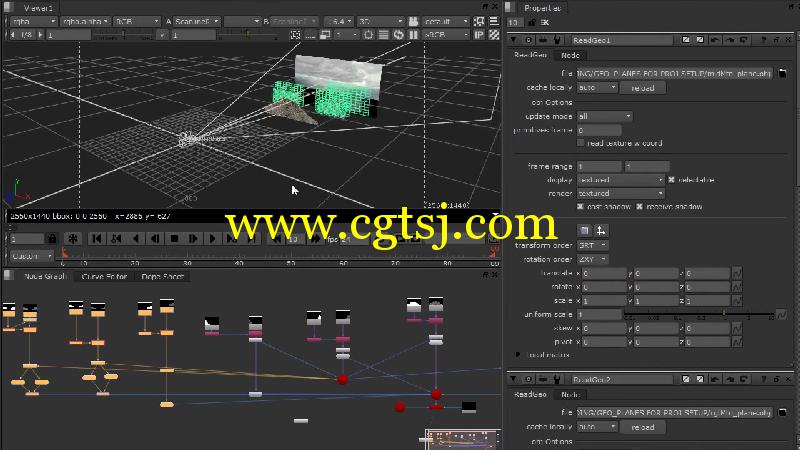This screenshot has height=450, width=800.
Task: Step back one frame in the viewer
Action: point(155,238)
